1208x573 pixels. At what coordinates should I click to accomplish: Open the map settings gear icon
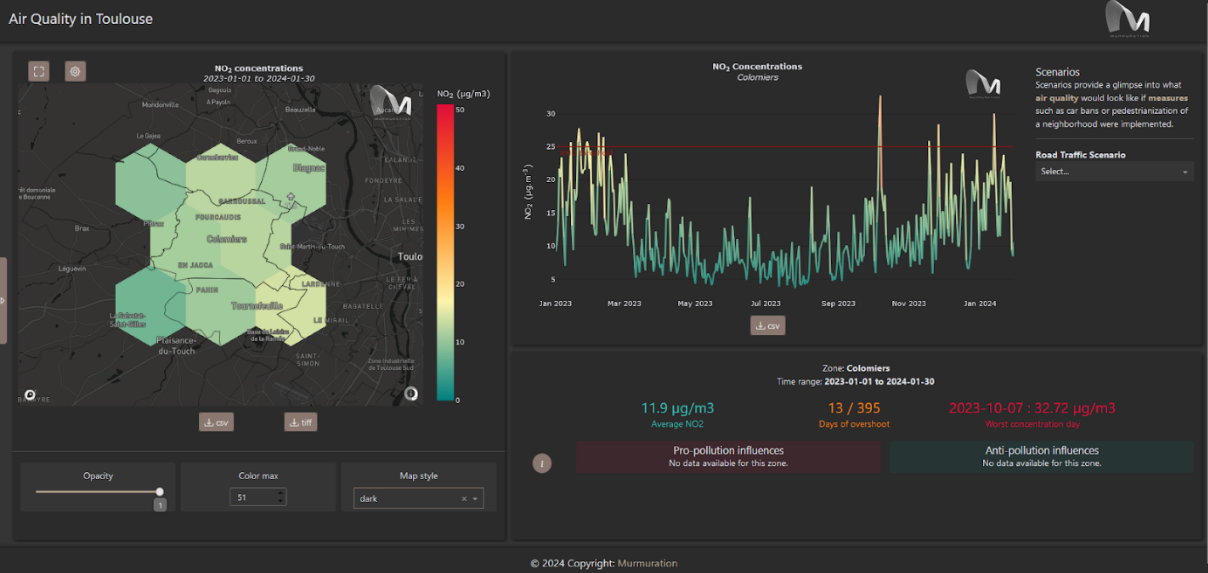coord(75,71)
